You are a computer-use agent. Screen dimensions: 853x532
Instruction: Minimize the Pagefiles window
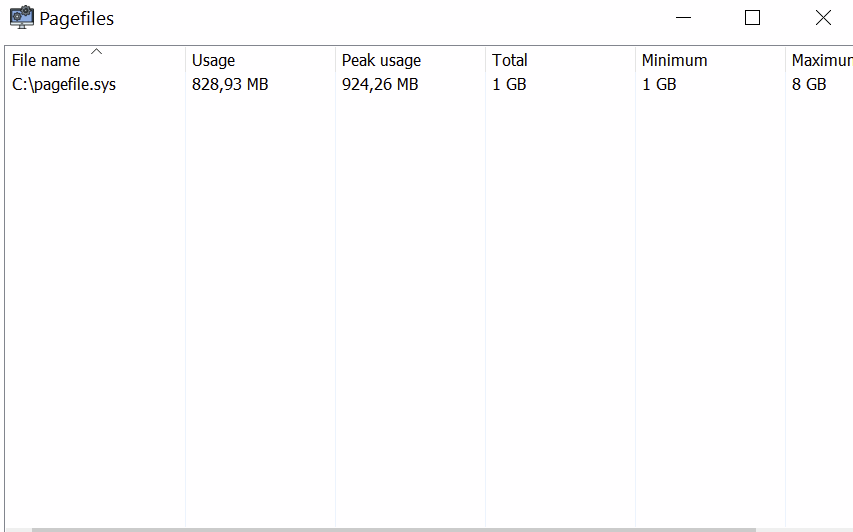[684, 18]
